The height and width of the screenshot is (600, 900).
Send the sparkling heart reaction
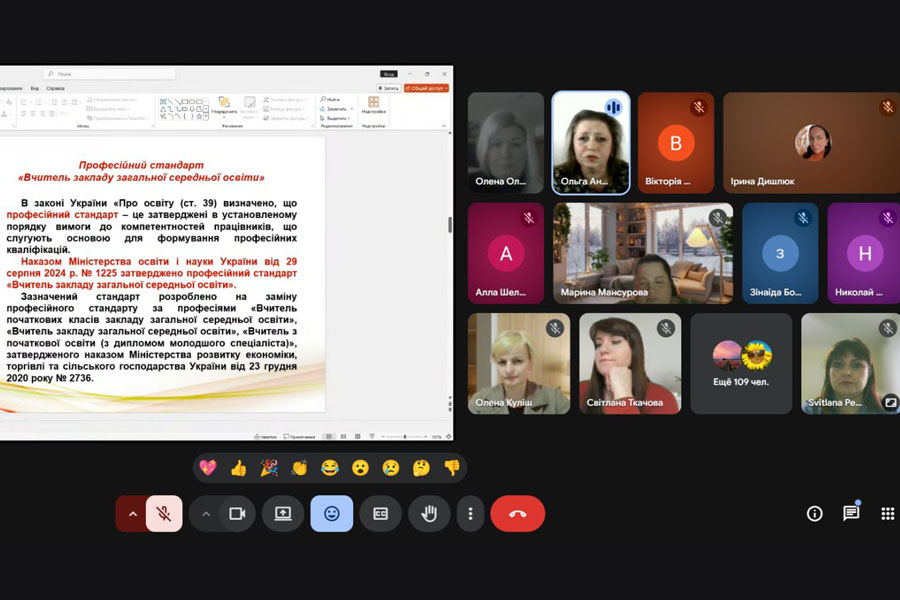coord(208,468)
